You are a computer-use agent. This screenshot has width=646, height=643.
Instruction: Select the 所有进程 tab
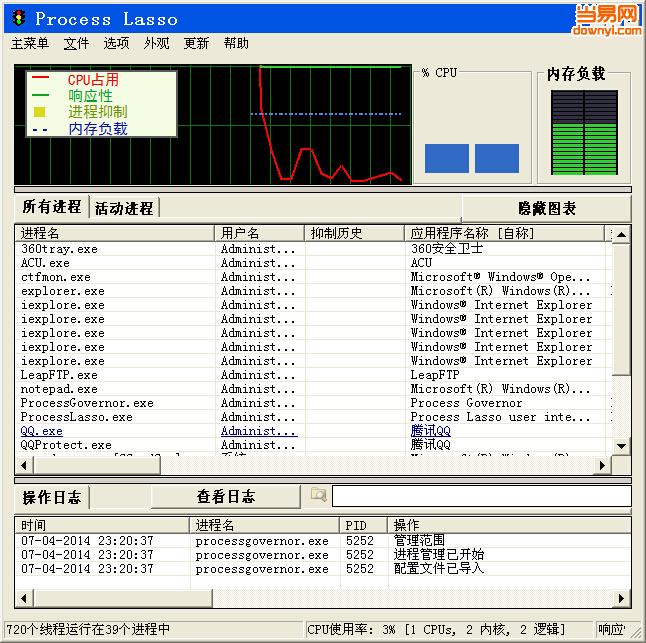click(x=51, y=207)
